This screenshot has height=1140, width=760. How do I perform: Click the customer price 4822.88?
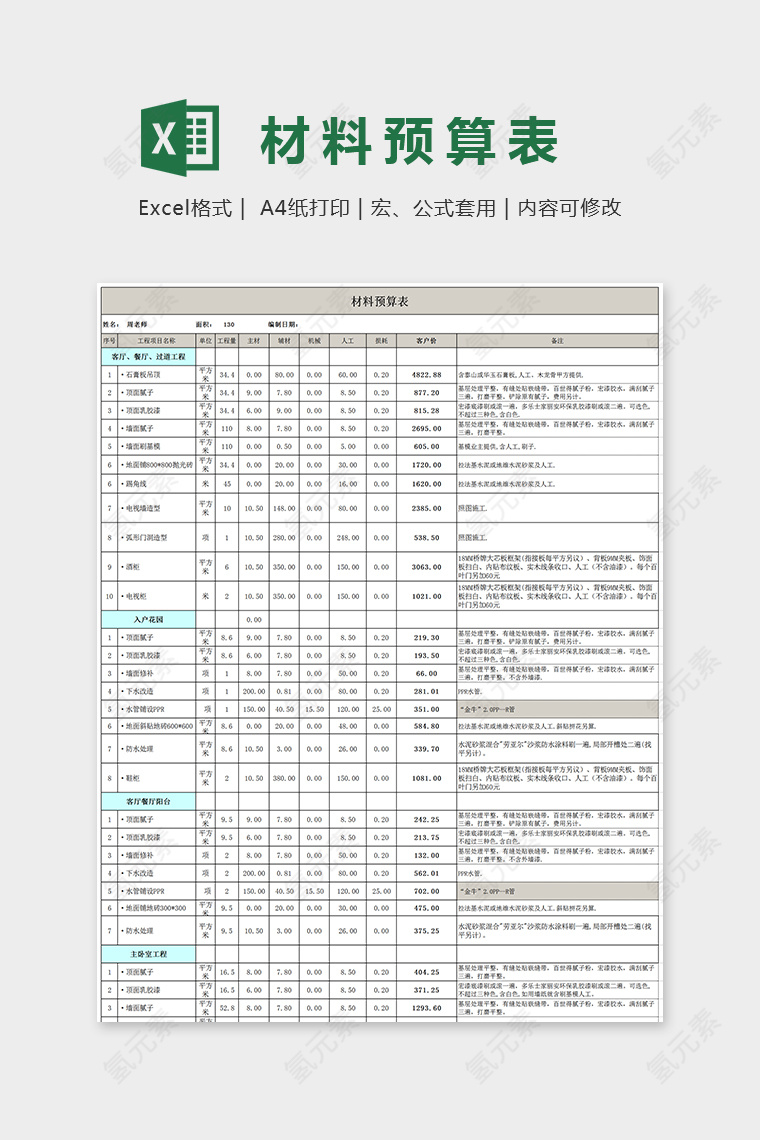click(x=426, y=375)
